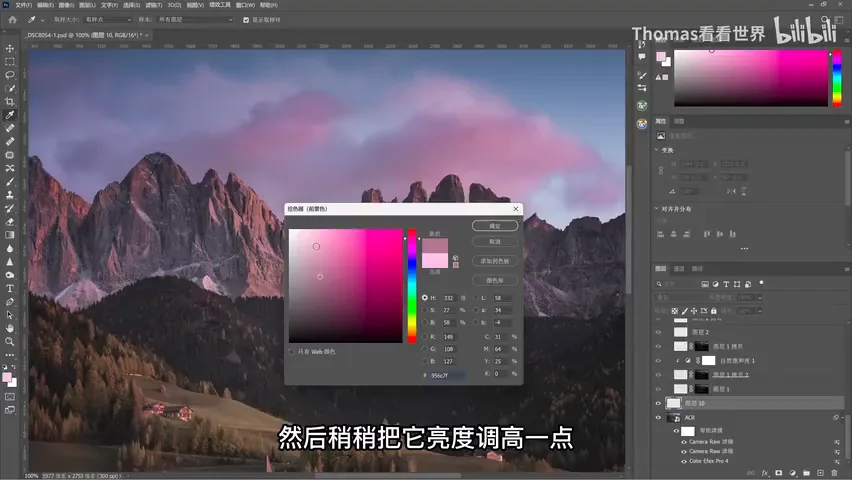Click the new group folder icon
Screen dimensions: 852x480
click(806, 473)
